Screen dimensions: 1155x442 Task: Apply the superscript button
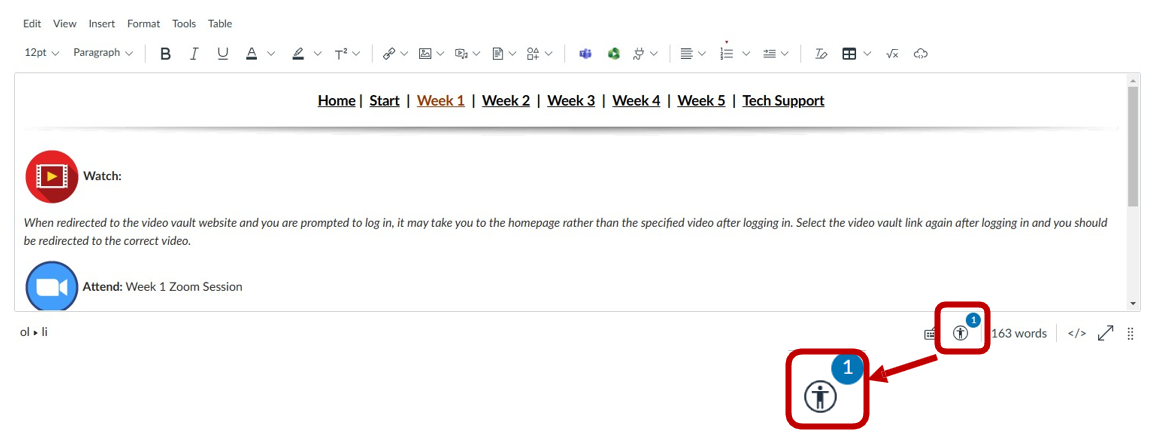[340, 54]
